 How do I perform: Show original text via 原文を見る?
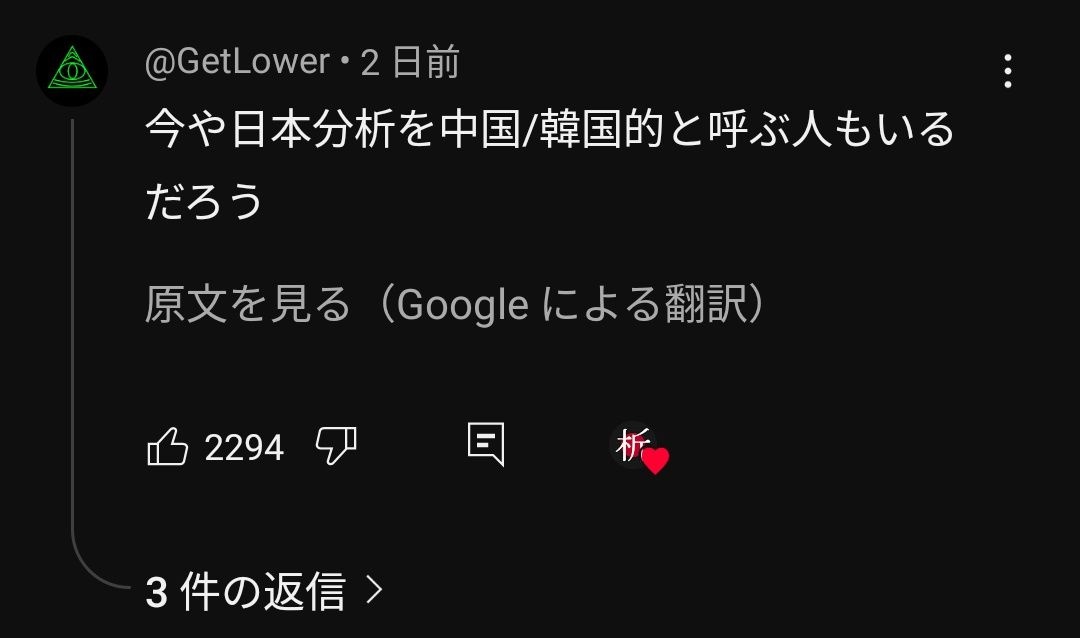[x=248, y=304]
